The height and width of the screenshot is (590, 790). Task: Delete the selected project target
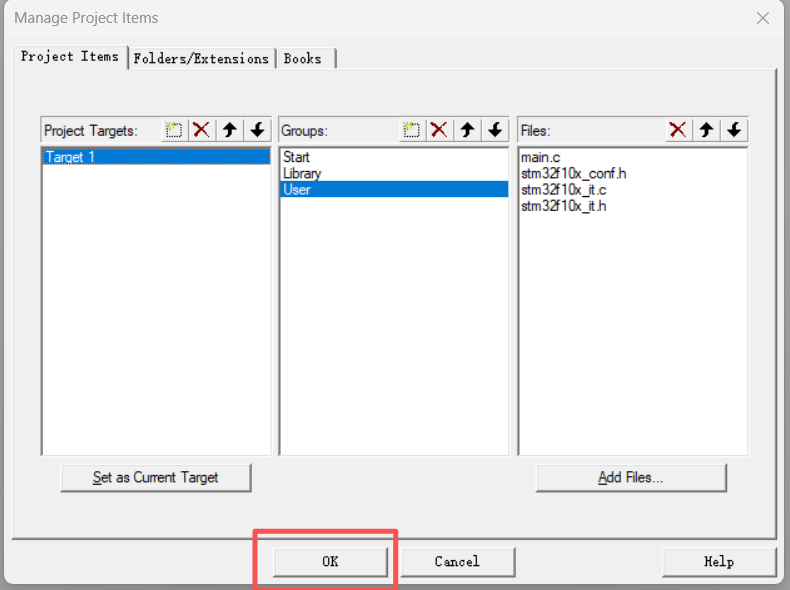coord(202,130)
